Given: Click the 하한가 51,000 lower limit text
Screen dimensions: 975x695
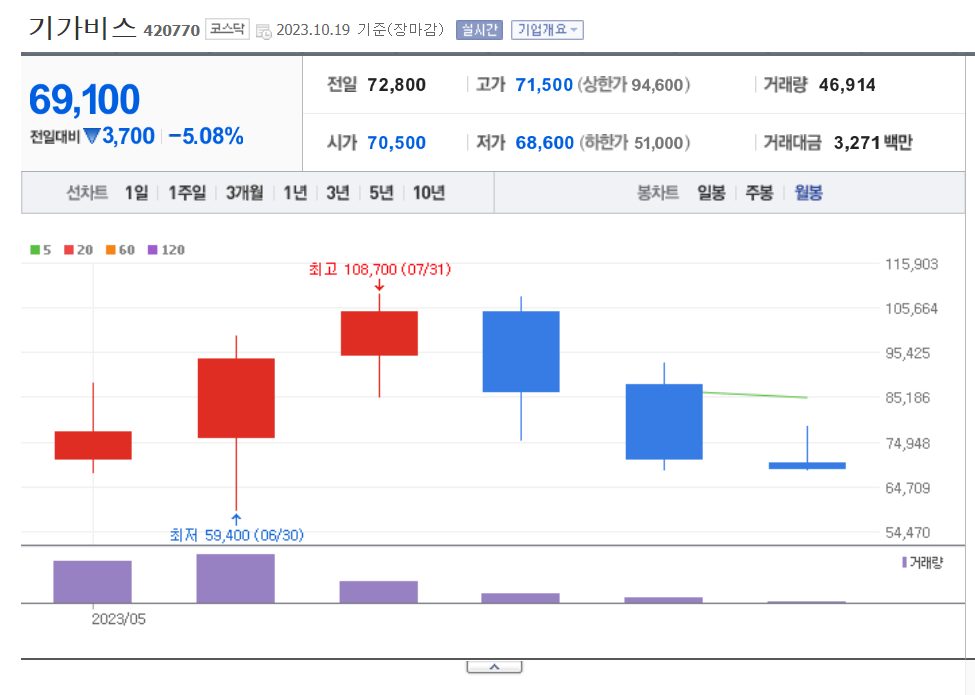Looking at the screenshot, I should 635,142.
